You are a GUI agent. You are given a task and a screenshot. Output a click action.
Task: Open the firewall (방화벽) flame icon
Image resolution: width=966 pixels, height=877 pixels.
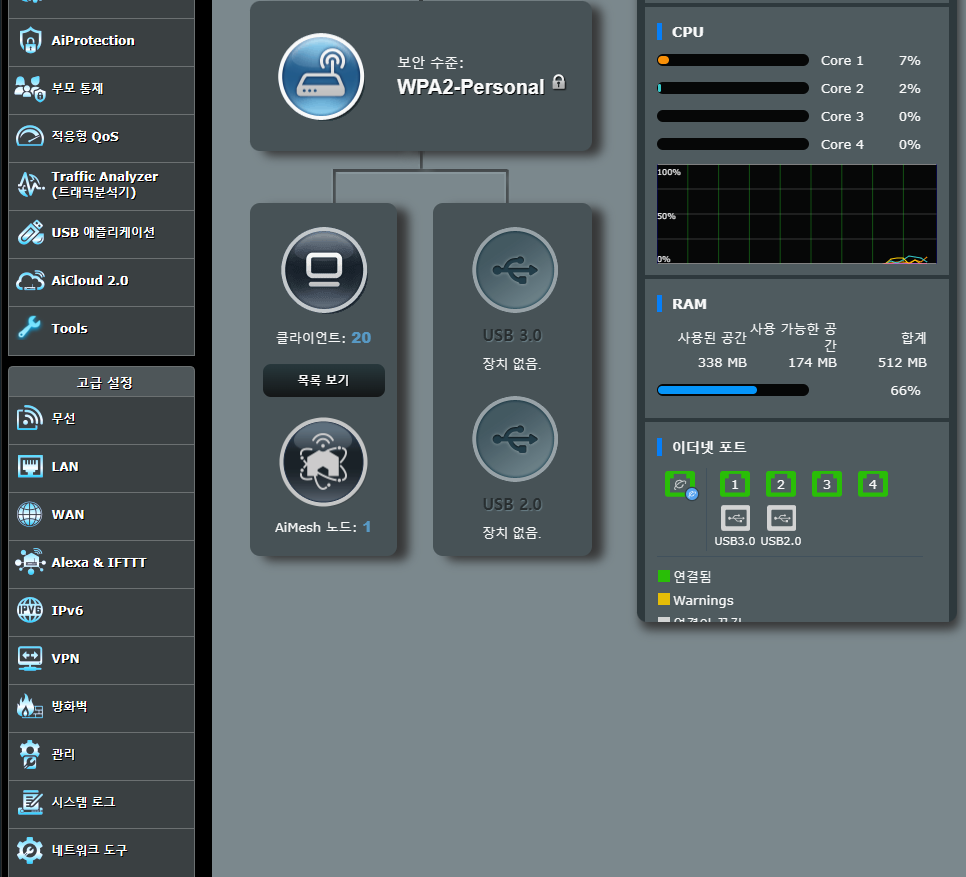(x=30, y=706)
